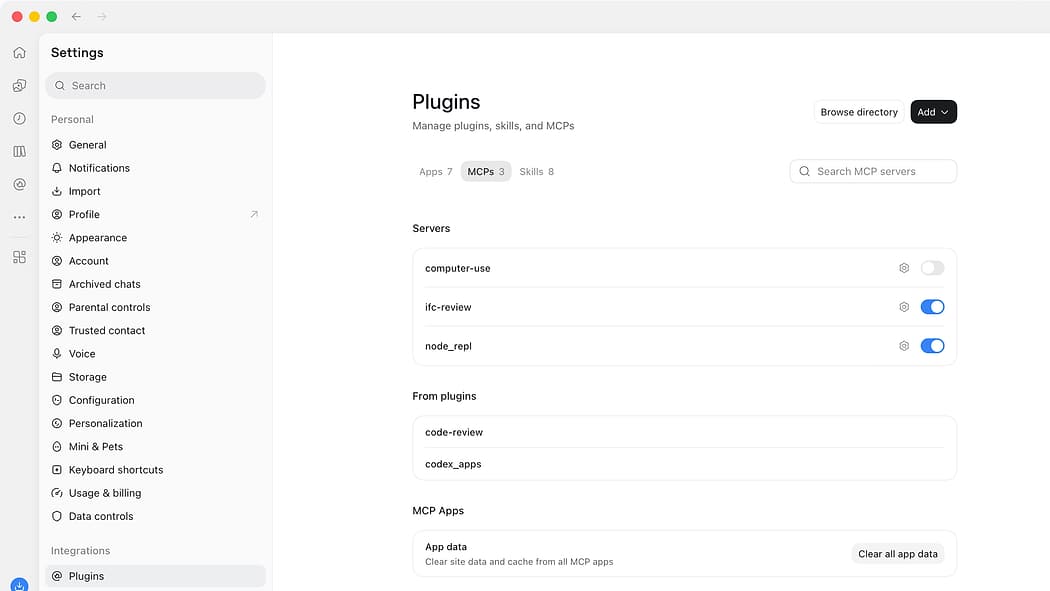Click the Browse directory button
This screenshot has width=1050, height=591.
[x=859, y=112]
